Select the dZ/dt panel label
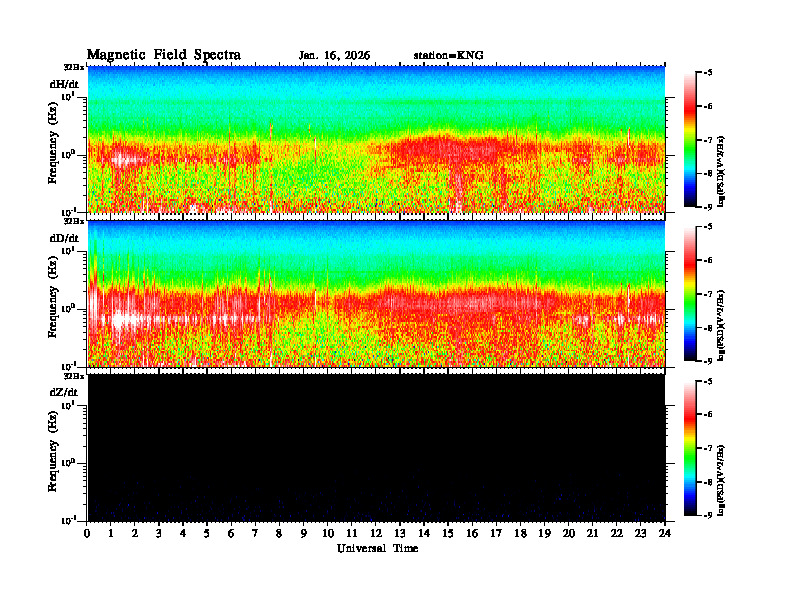This screenshot has width=792, height=612. coord(64,392)
